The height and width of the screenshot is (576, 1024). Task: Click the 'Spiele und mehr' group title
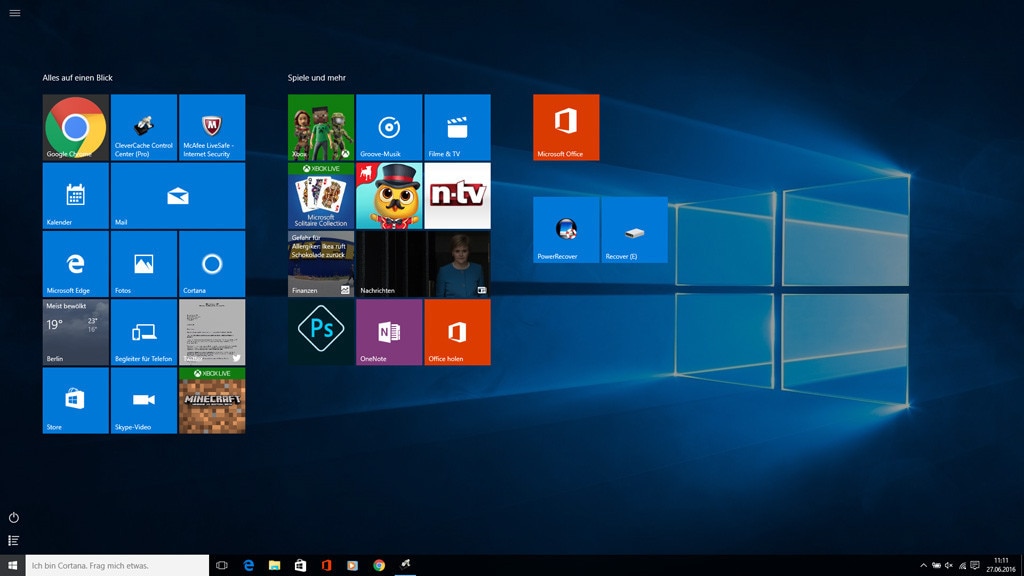coord(317,78)
